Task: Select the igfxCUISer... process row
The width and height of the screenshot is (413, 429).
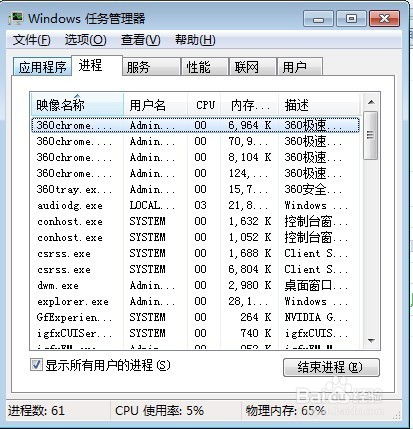Action: pyautogui.click(x=196, y=333)
